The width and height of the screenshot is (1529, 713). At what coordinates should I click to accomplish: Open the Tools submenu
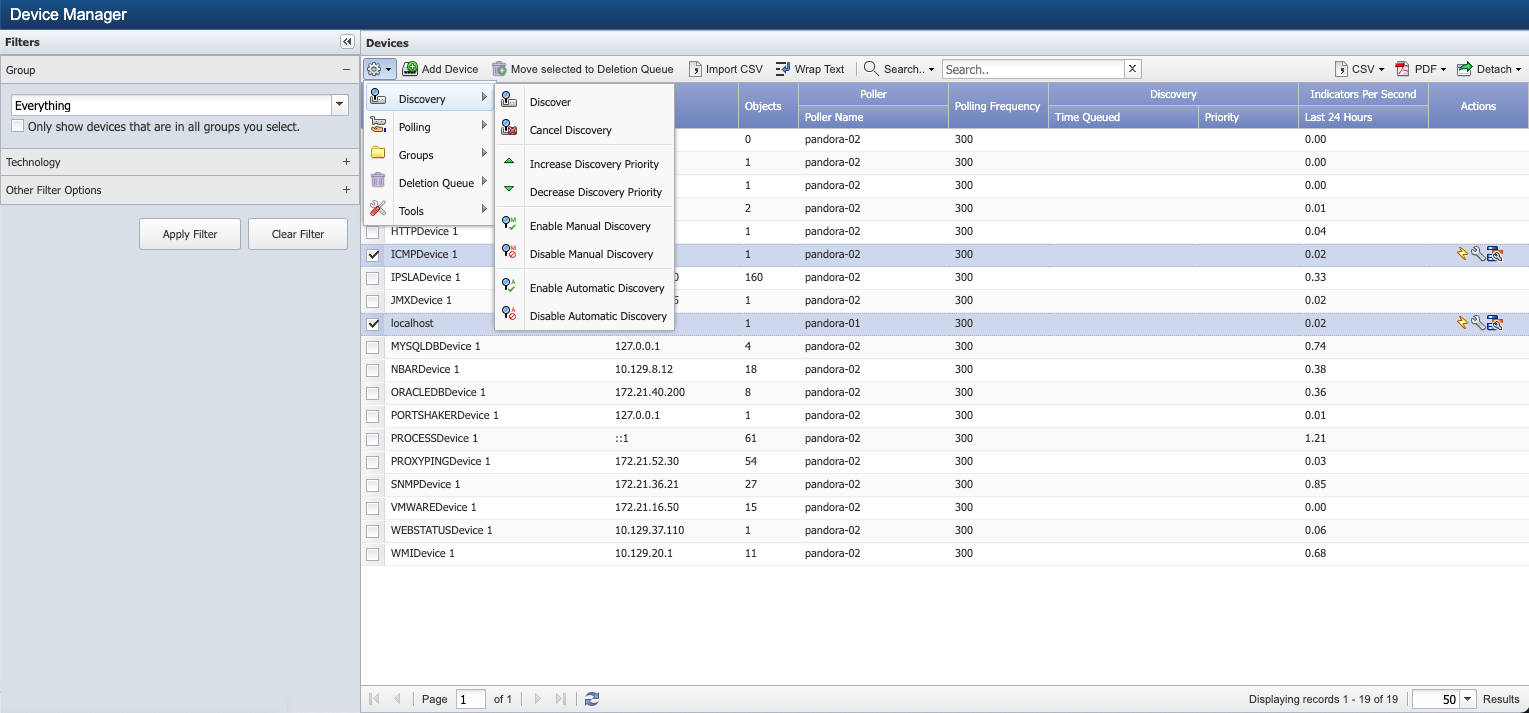coord(428,211)
